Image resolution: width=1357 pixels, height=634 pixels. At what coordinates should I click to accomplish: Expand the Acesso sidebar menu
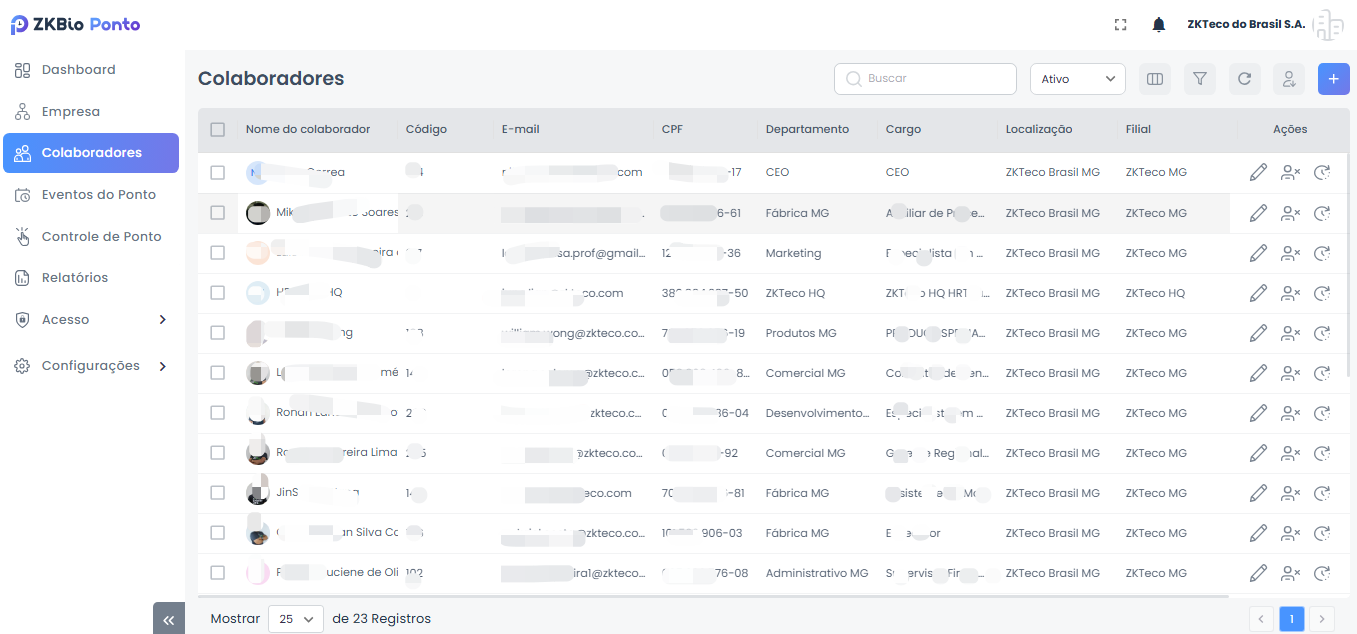(x=91, y=320)
